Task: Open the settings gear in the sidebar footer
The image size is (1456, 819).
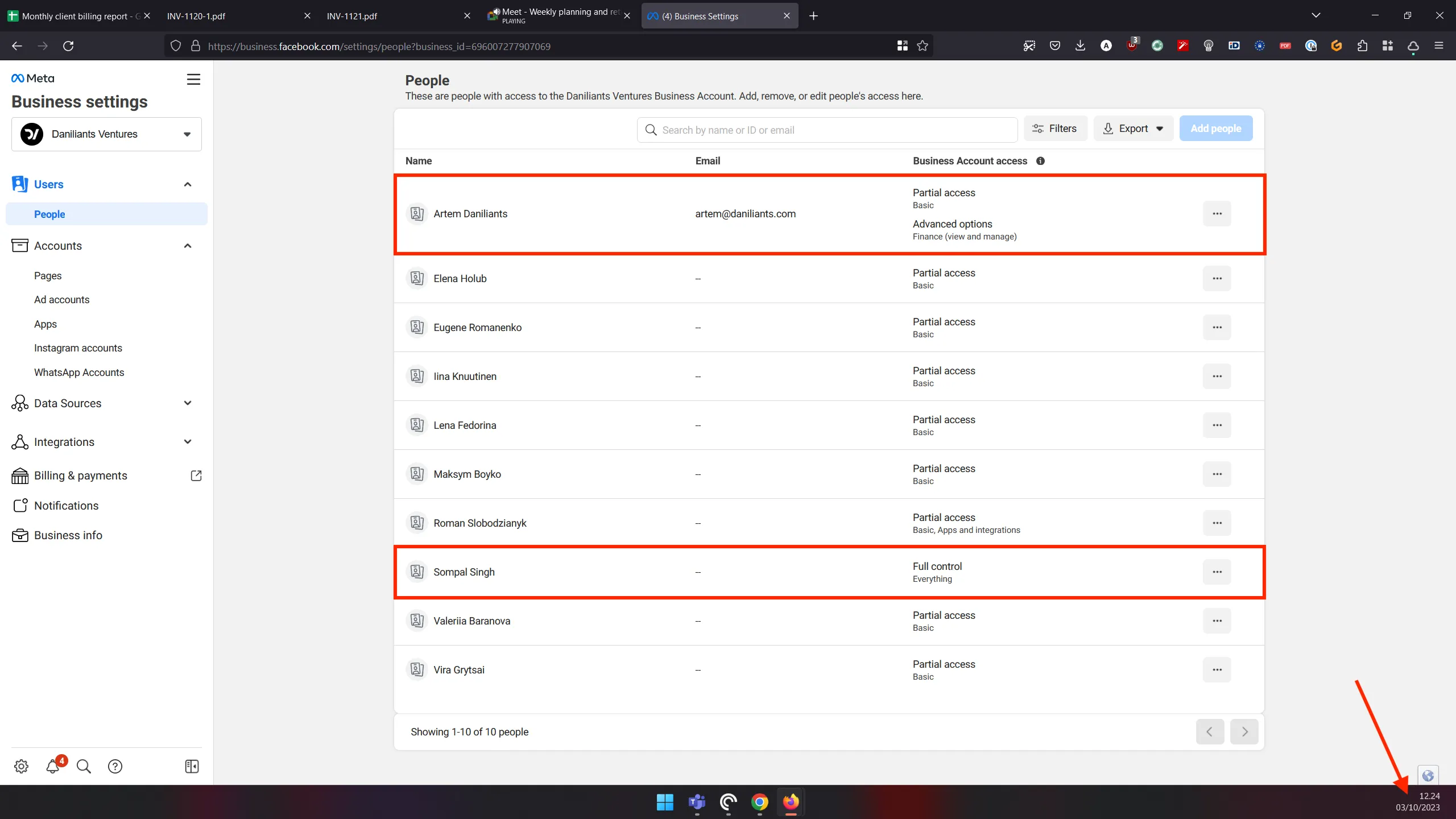Action: click(21, 766)
